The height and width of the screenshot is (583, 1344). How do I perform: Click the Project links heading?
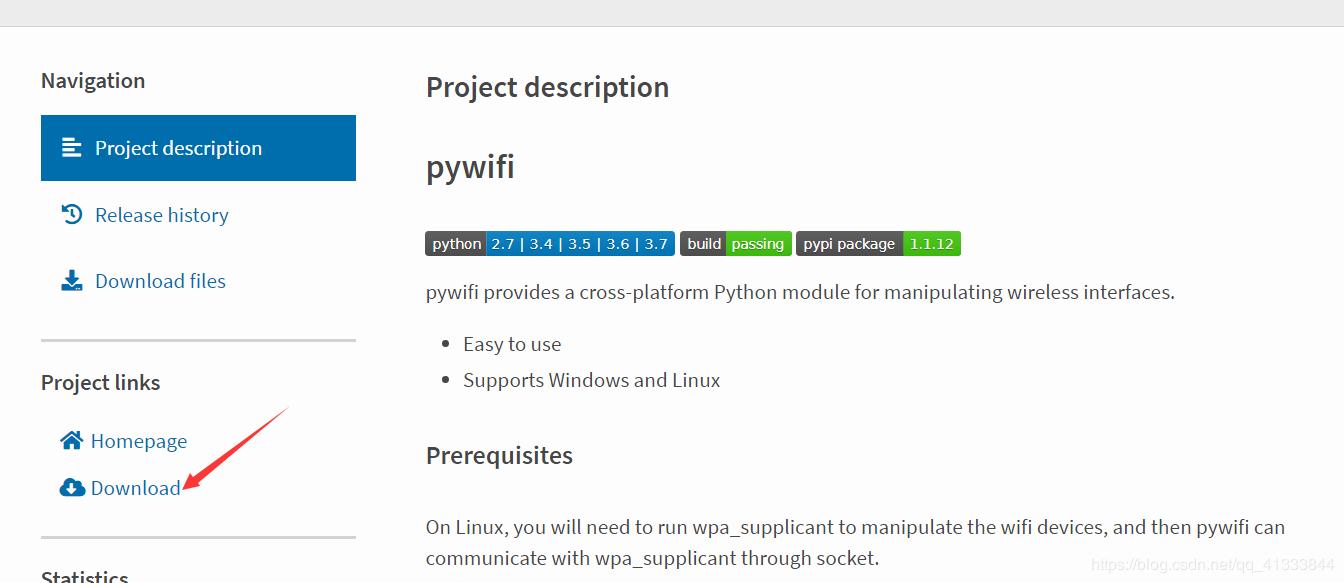(x=101, y=382)
